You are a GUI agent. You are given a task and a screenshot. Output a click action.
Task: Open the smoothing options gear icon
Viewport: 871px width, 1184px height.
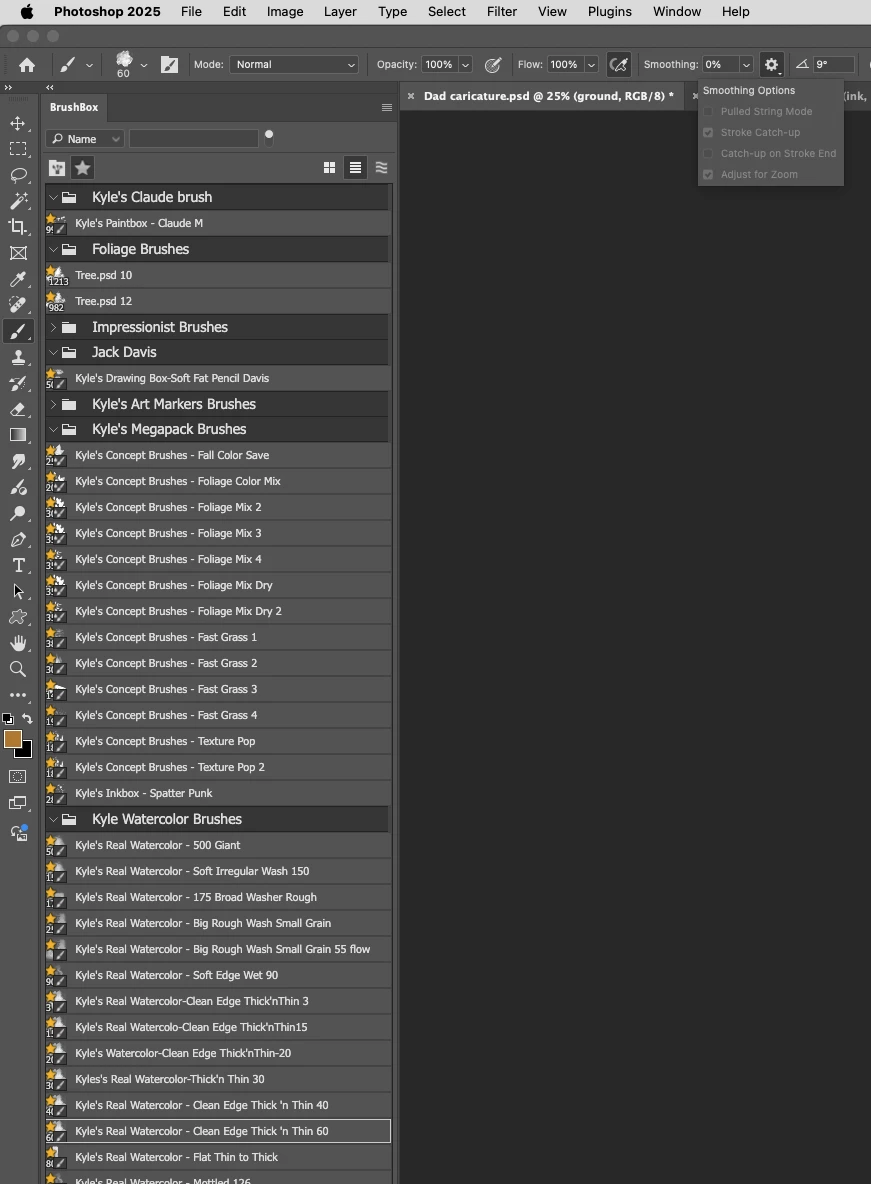(771, 65)
